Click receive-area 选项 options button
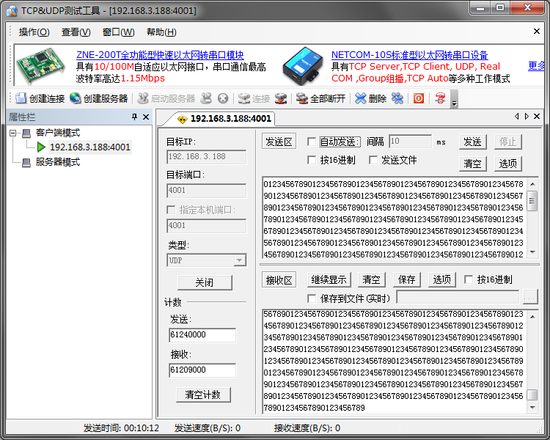The height and width of the screenshot is (440, 550). [442, 280]
